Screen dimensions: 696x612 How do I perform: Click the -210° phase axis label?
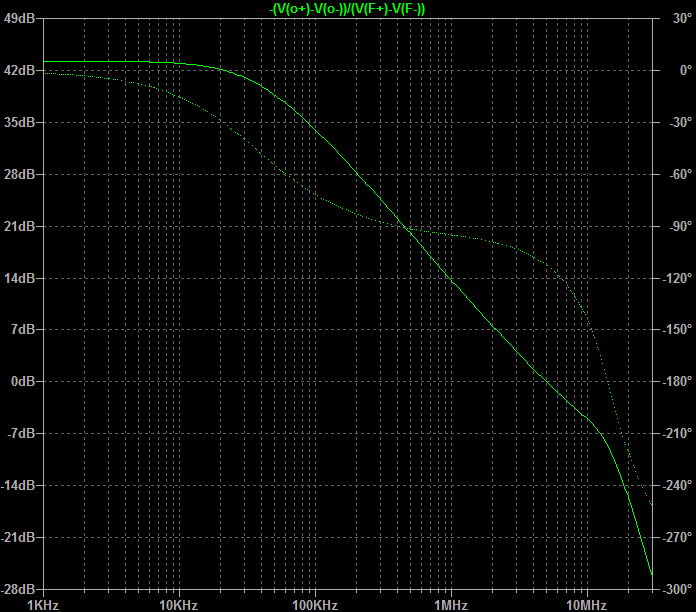[677, 433]
